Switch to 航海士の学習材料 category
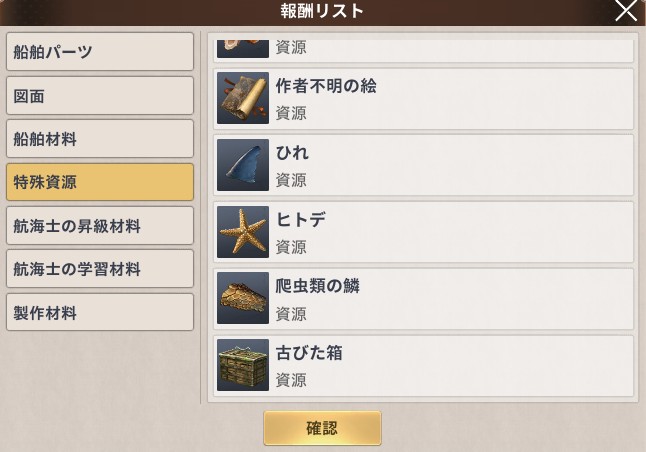 (100, 269)
